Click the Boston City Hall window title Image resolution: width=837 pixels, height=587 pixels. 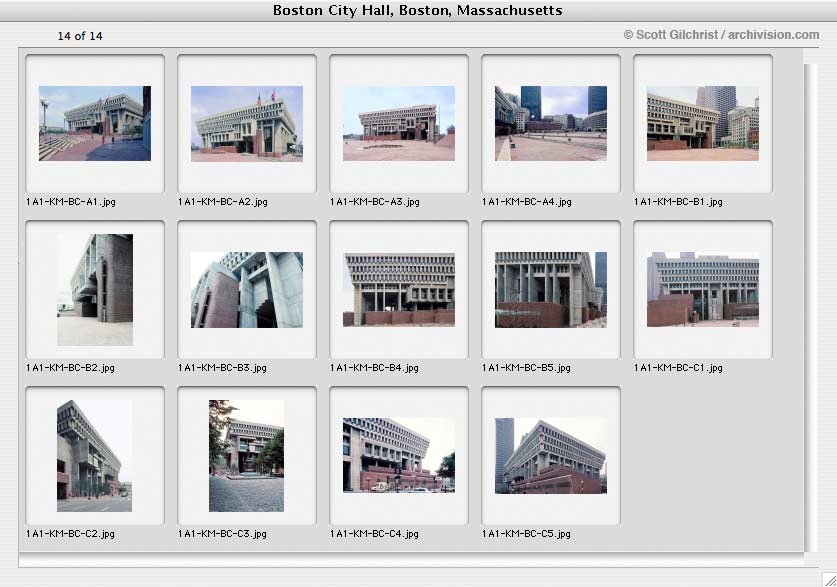pos(417,10)
